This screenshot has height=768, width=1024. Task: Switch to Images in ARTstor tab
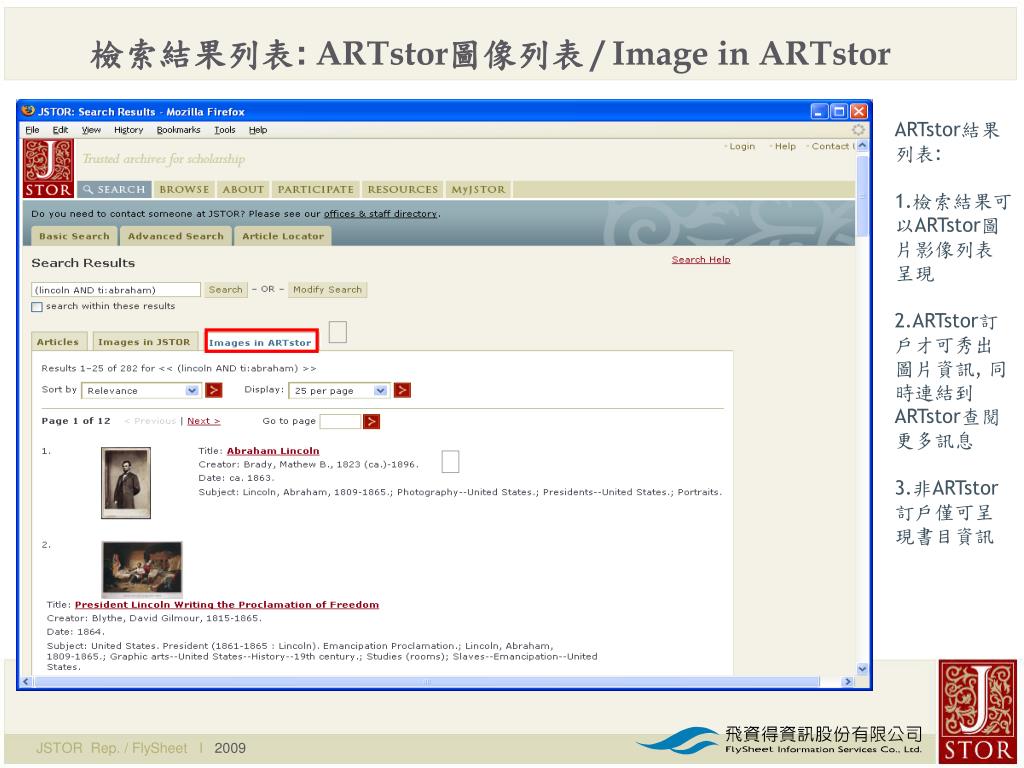pyautogui.click(x=260, y=342)
